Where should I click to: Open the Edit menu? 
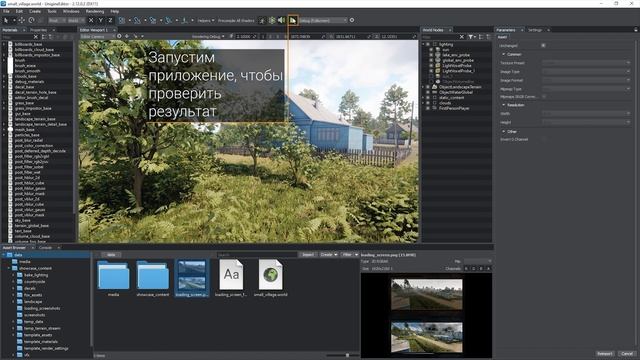click(x=19, y=11)
